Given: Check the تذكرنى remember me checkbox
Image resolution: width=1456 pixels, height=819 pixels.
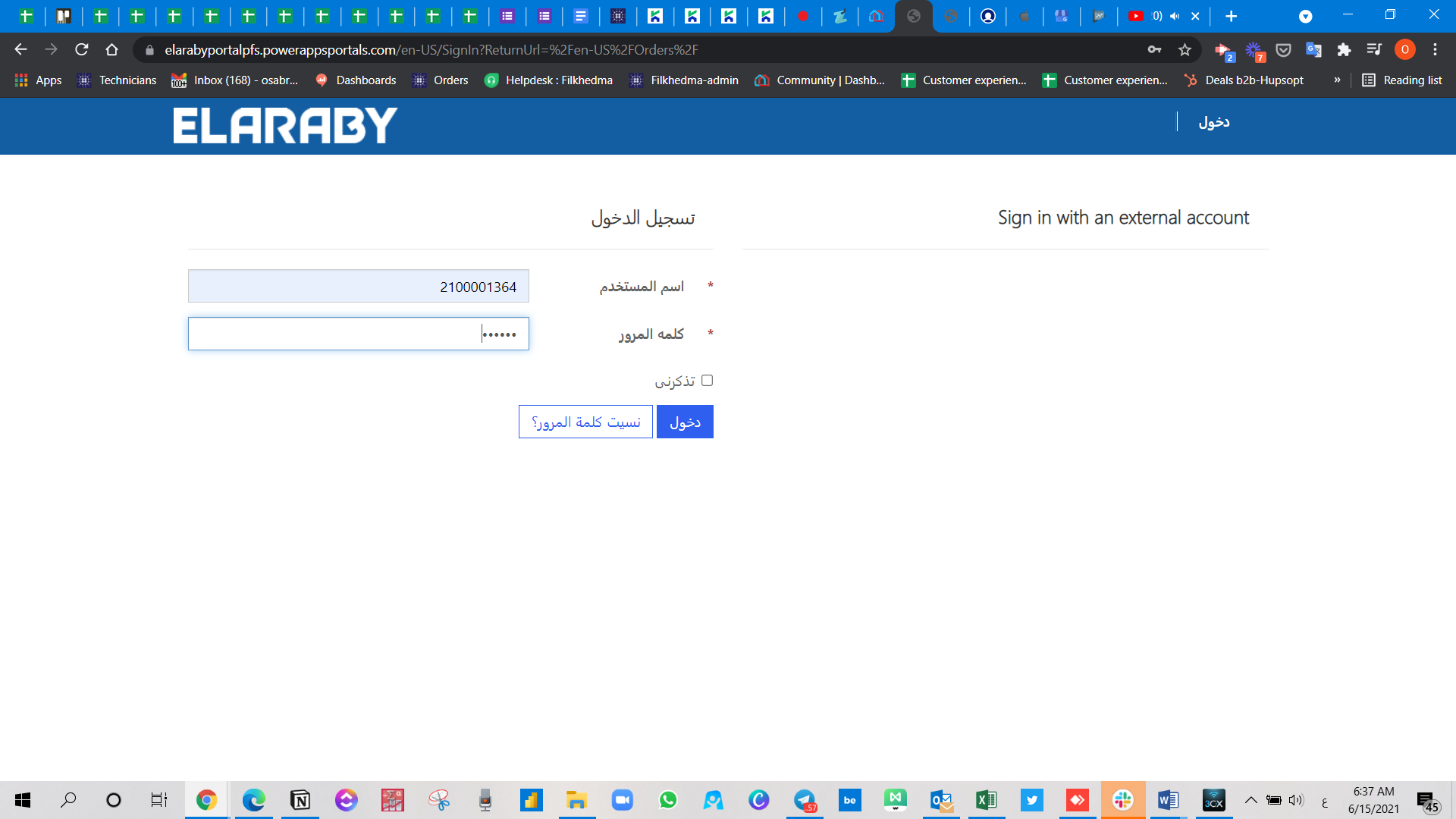Looking at the screenshot, I should point(707,381).
